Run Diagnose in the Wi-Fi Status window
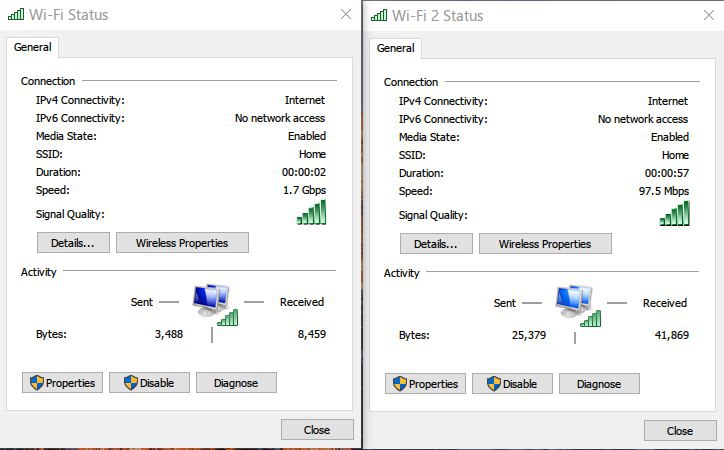The height and width of the screenshot is (450, 724). tap(236, 383)
